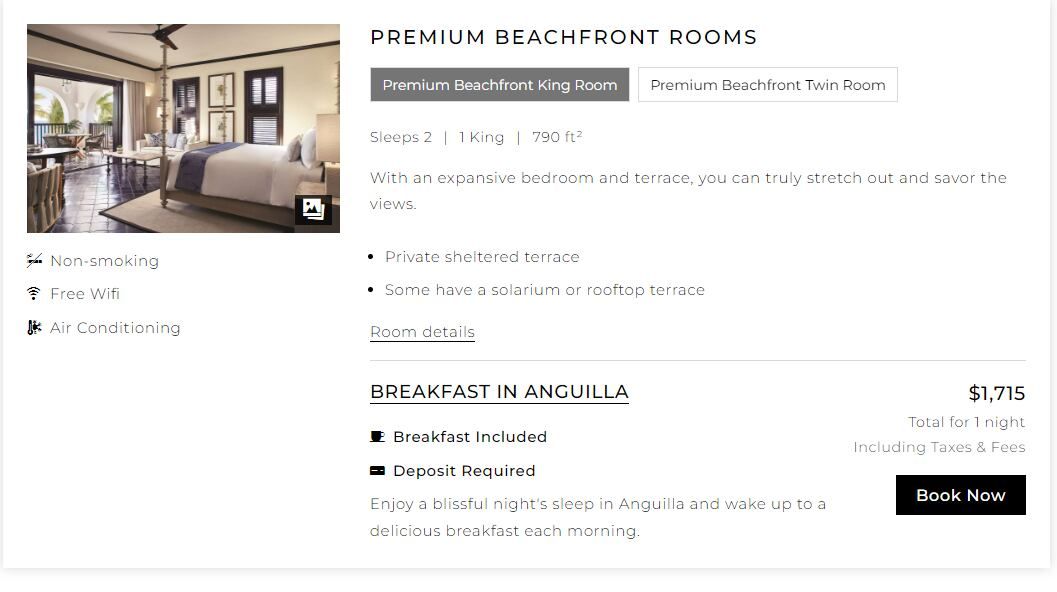This screenshot has width=1057, height=592.
Task: Click the non-smoking icon
Action: coord(34,261)
